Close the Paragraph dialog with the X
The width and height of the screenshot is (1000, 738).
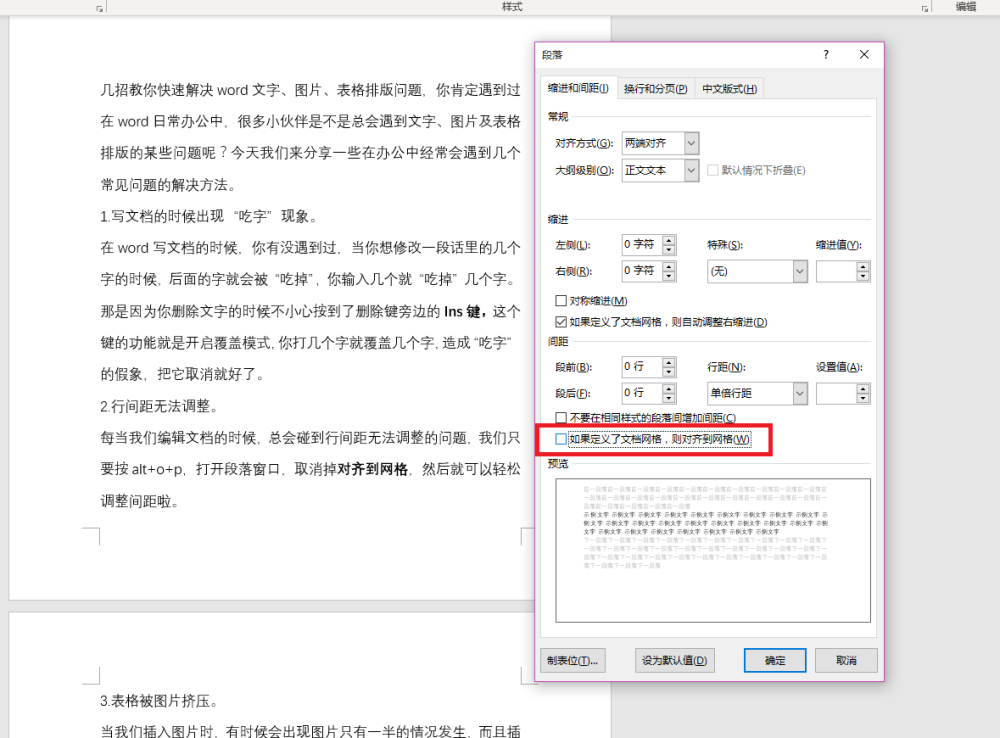[x=864, y=55]
